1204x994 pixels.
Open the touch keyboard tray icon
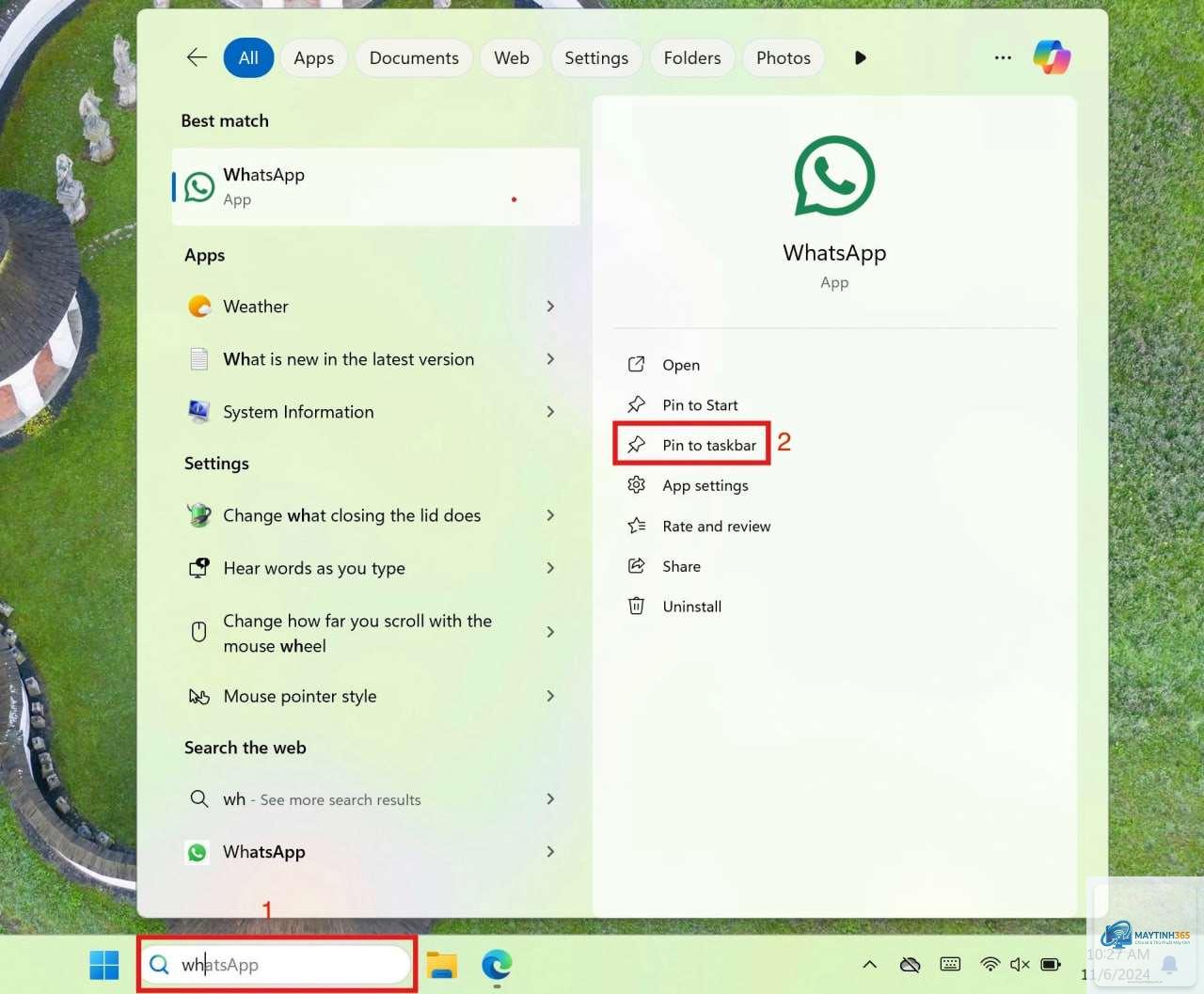(950, 964)
